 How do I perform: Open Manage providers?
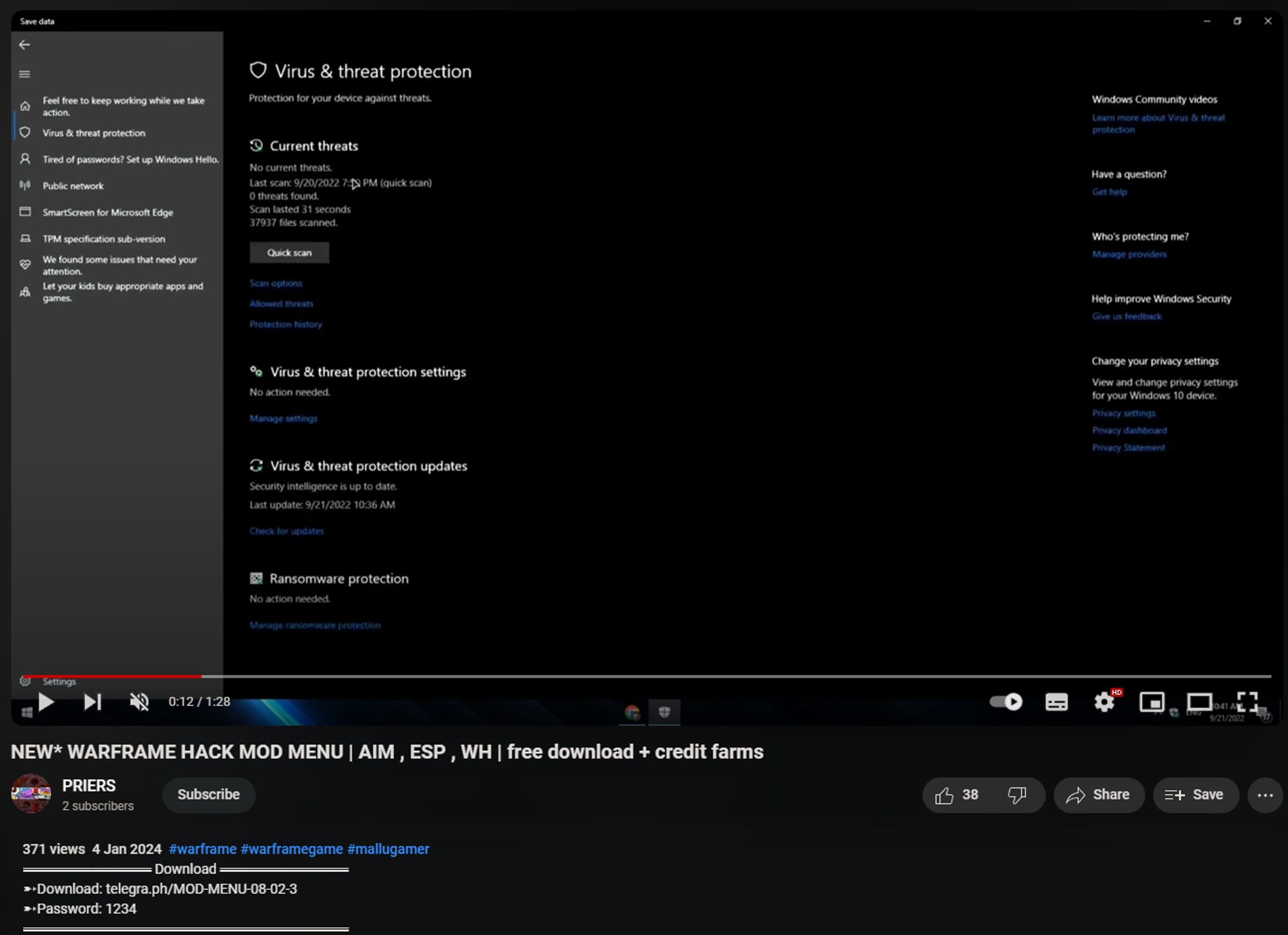pyautogui.click(x=1129, y=254)
